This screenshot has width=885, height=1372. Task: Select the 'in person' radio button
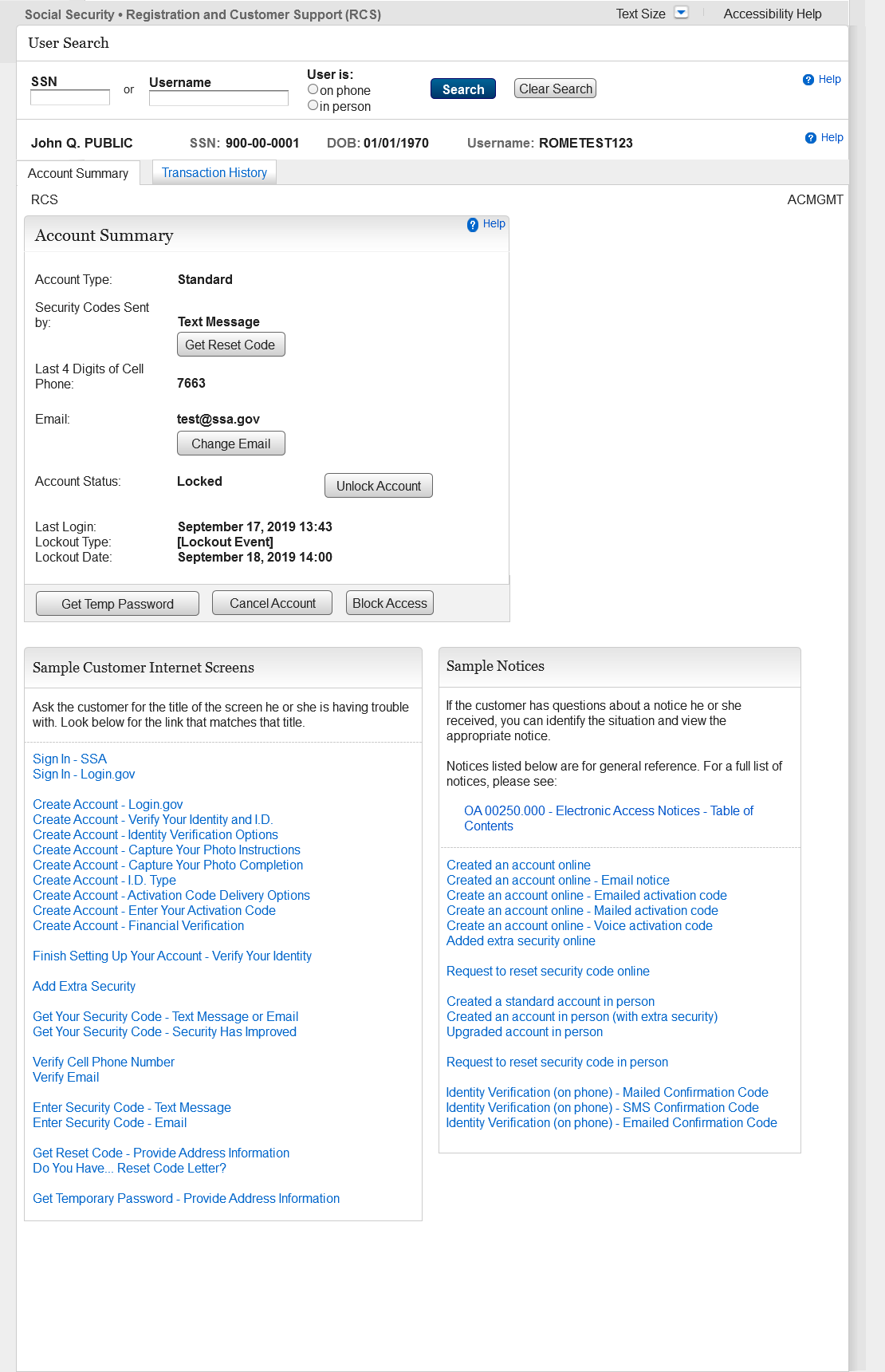click(x=313, y=105)
